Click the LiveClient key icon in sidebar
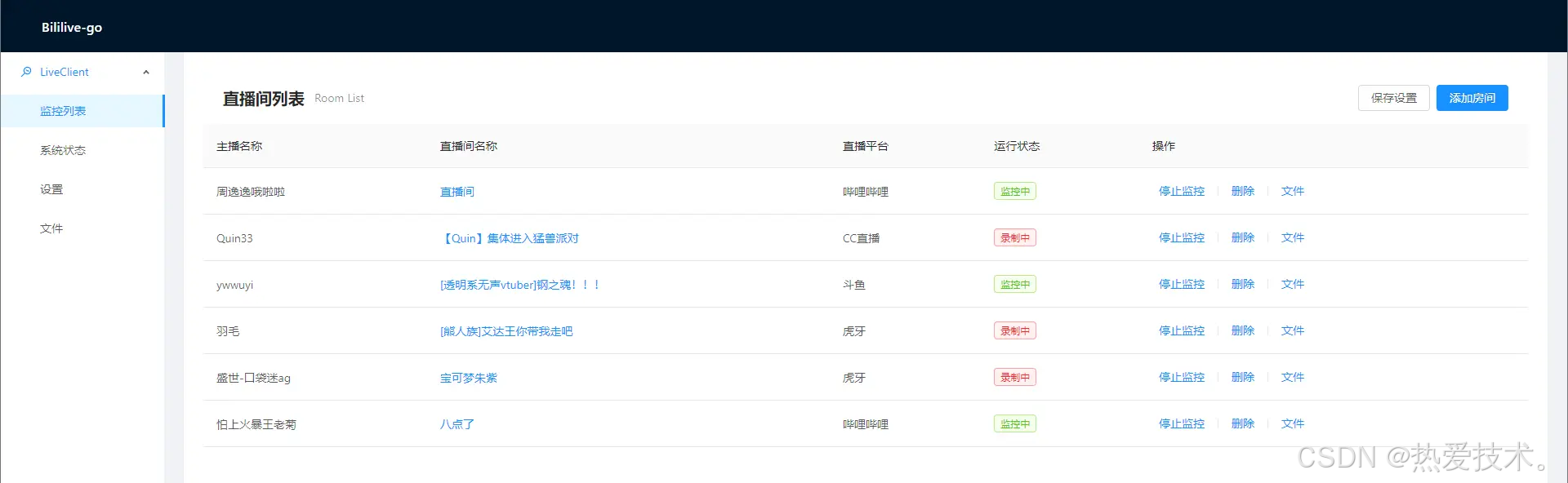Viewport: 1568px width, 483px height. click(x=26, y=72)
